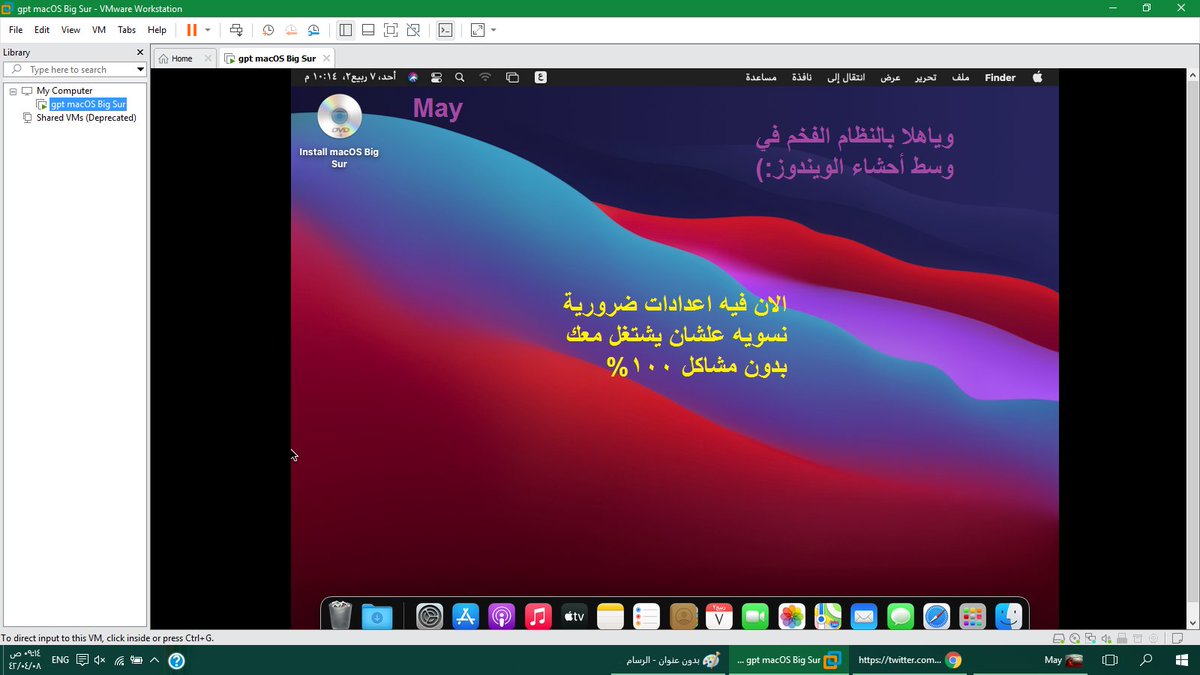The width and height of the screenshot is (1200, 675).
Task: Switch to the Home tab
Action: point(182,58)
